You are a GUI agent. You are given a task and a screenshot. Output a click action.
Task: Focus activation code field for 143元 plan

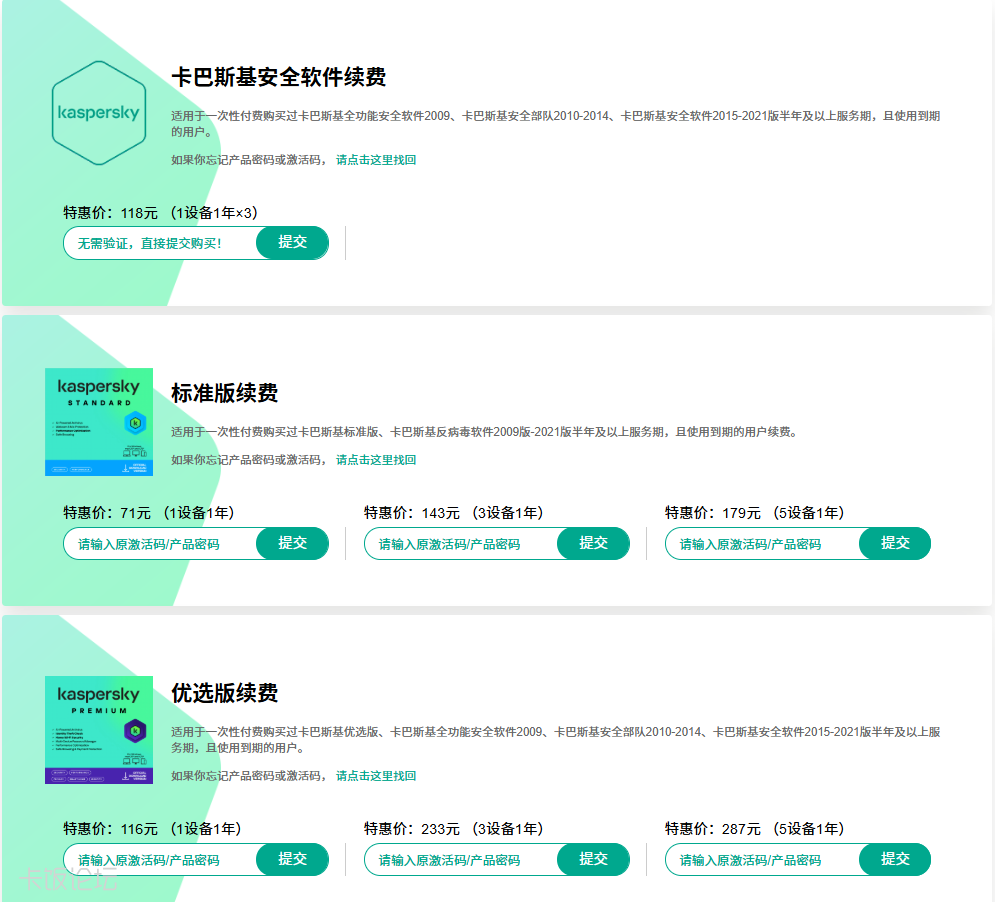(461, 544)
